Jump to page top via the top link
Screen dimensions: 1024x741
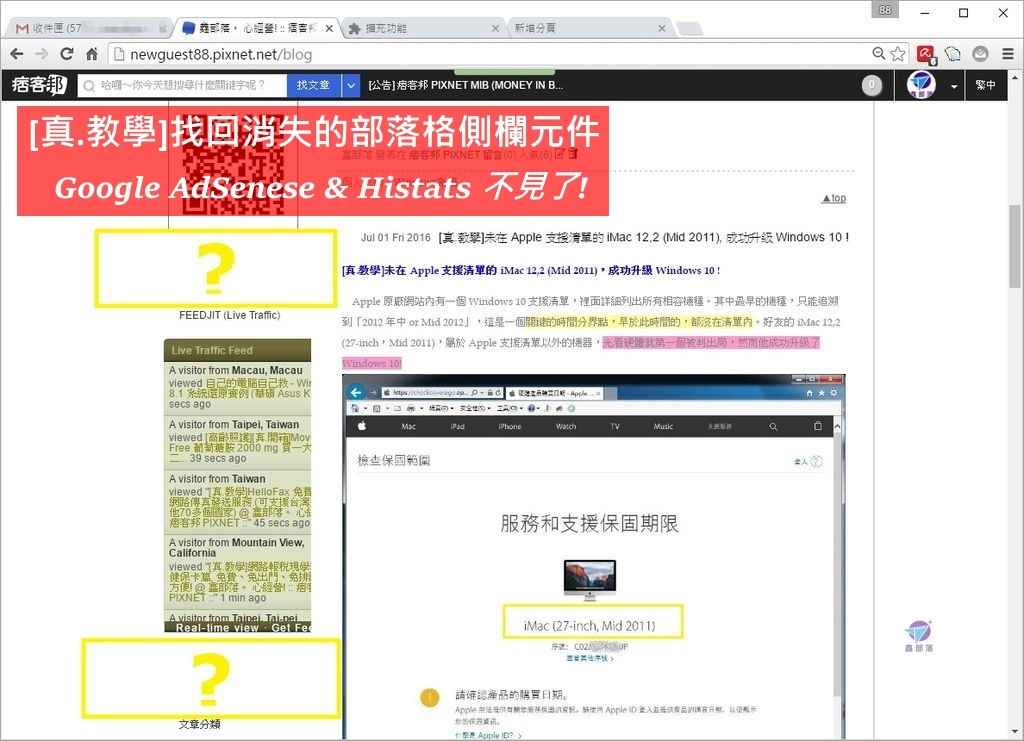(834, 198)
